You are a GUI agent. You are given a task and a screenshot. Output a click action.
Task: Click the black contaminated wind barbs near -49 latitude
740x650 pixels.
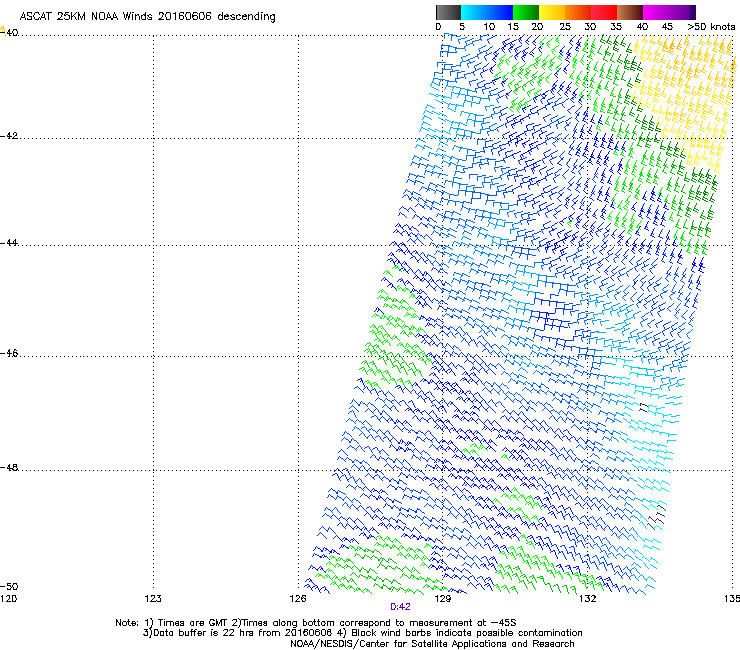[x=656, y=517]
